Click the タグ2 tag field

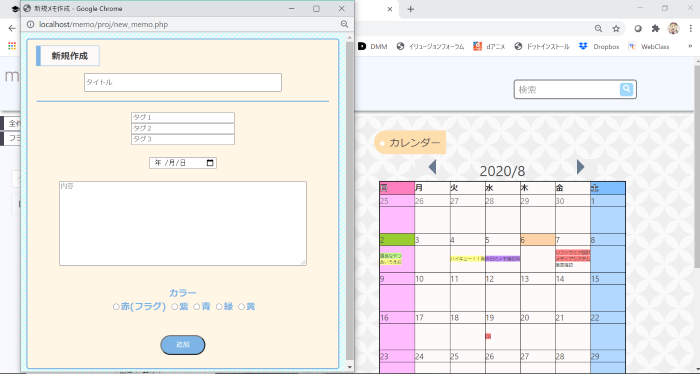pyautogui.click(x=183, y=129)
